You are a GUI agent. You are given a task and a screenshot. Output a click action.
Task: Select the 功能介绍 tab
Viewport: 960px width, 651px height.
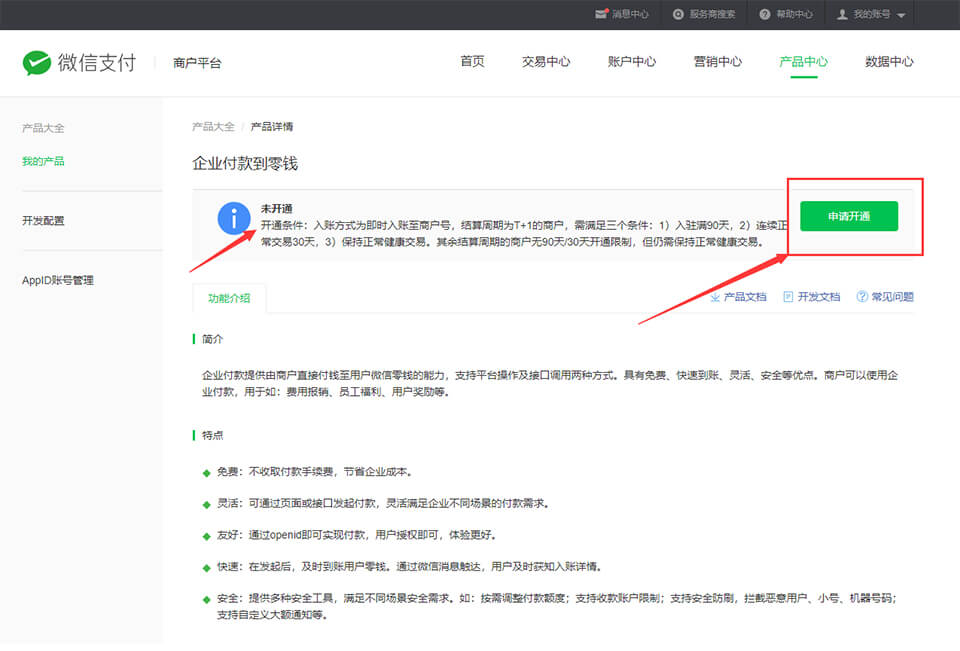click(x=229, y=298)
